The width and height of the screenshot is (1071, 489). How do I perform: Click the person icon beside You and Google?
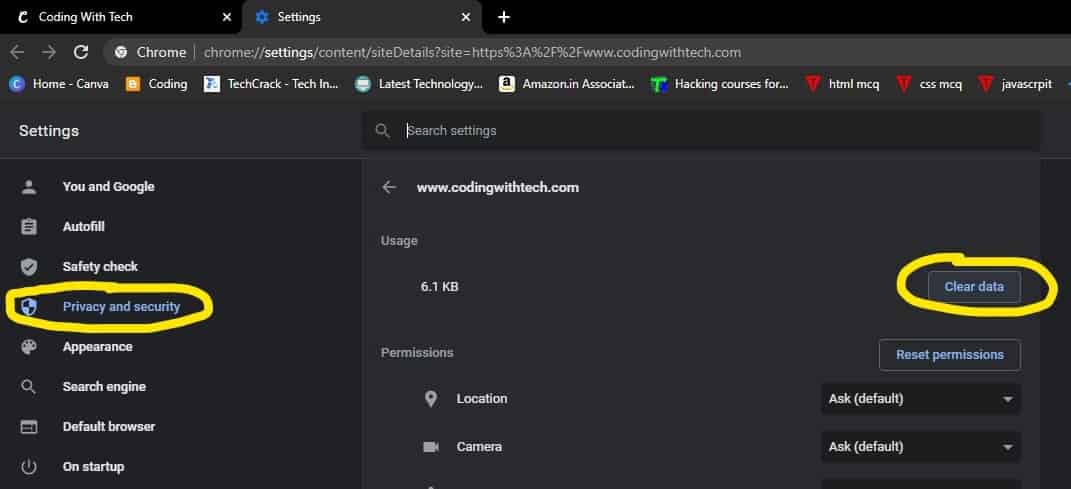(x=29, y=186)
